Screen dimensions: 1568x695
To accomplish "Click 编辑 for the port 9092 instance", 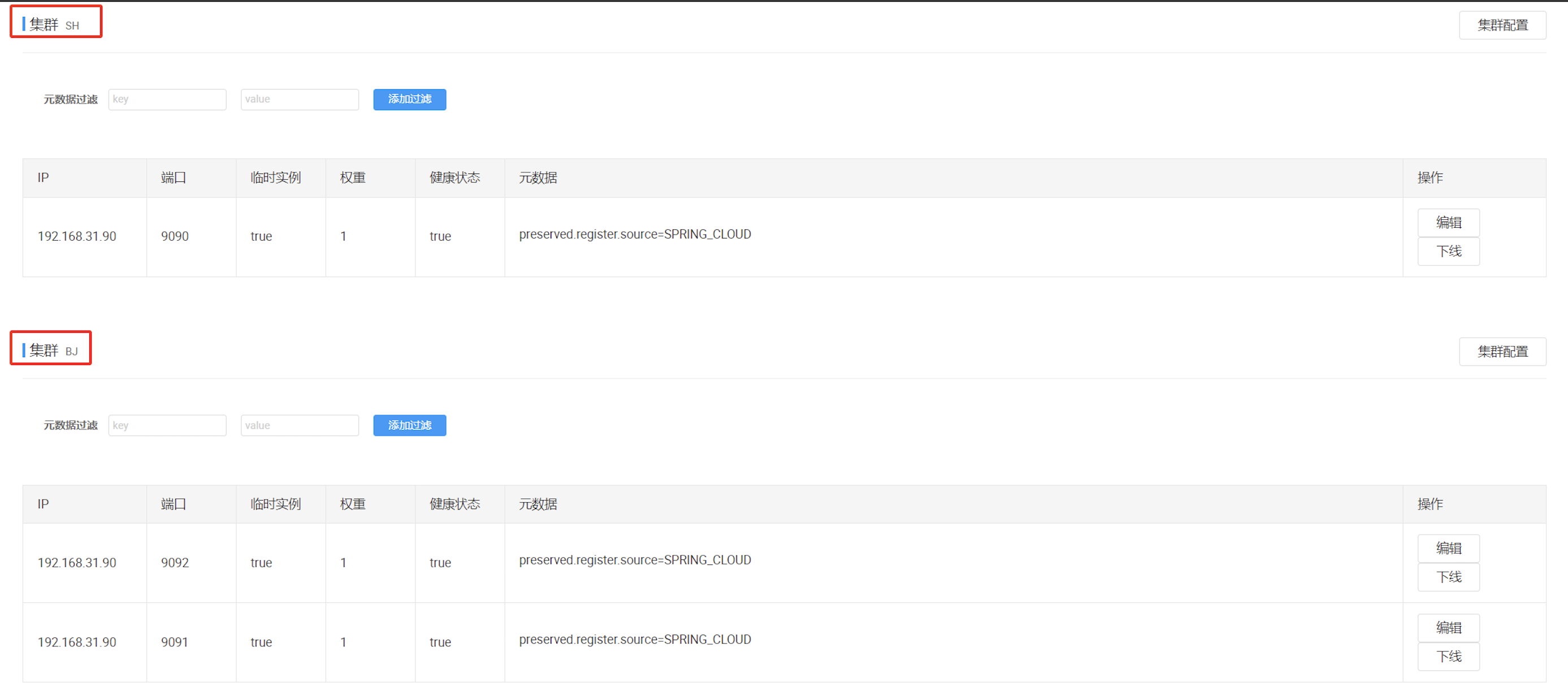I will tap(1449, 548).
